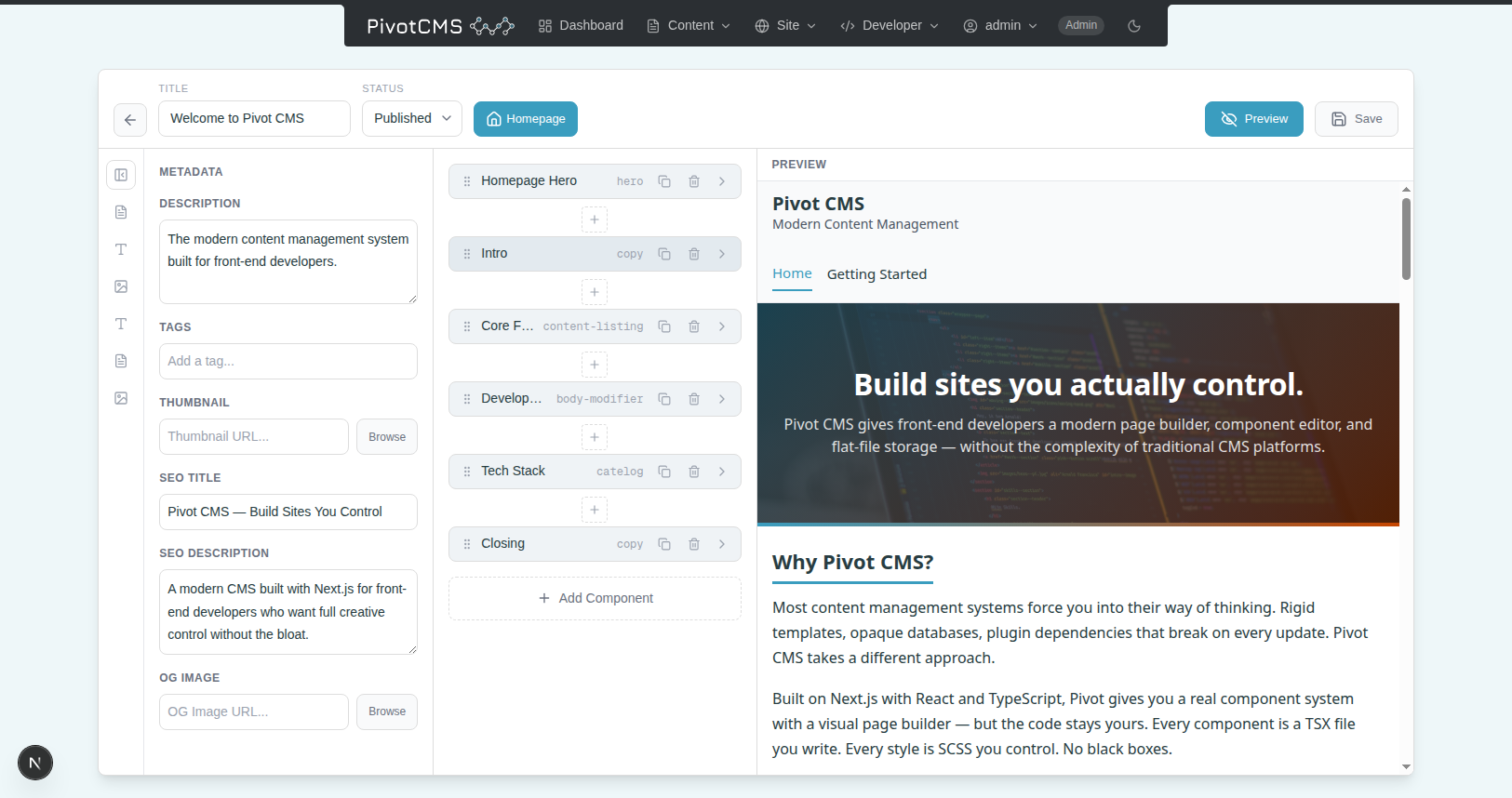This screenshot has width=1512, height=798.
Task: Delete the Closing component
Action: tap(694, 544)
